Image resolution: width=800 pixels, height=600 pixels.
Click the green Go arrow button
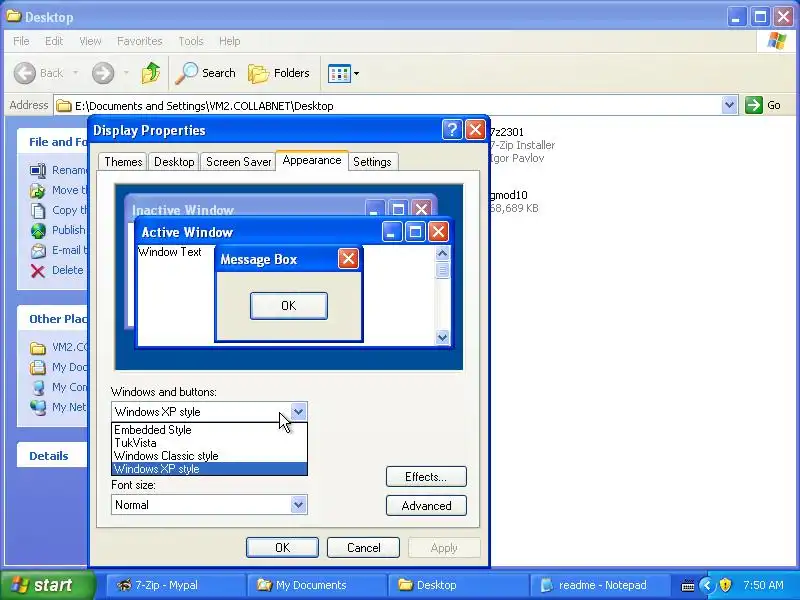click(754, 105)
